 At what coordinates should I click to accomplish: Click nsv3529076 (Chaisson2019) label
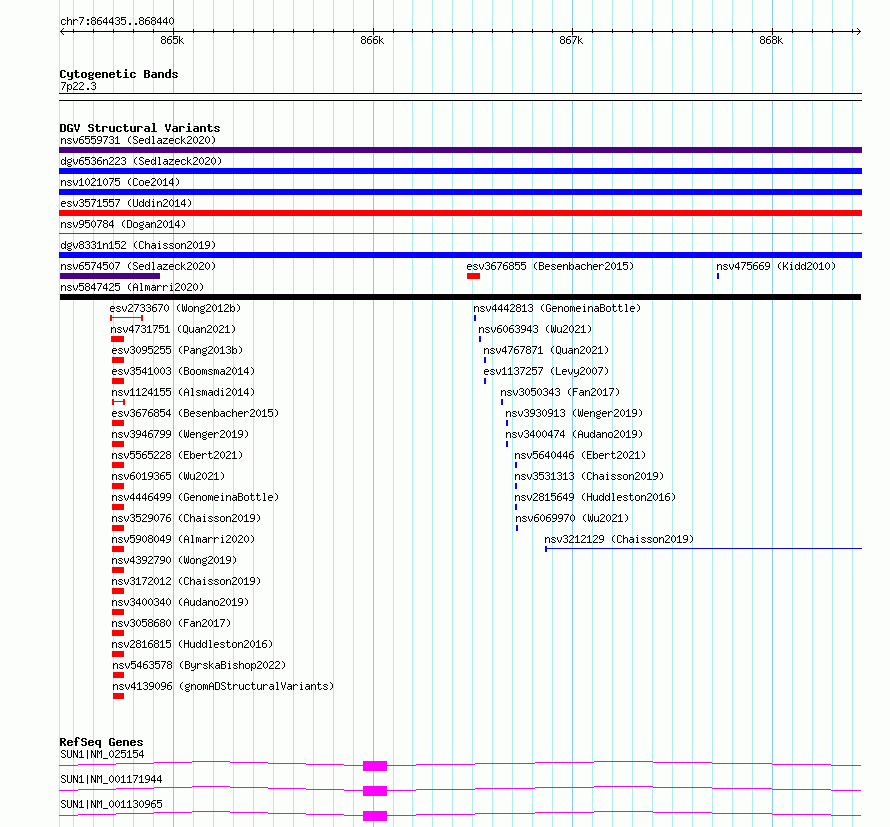(x=186, y=518)
